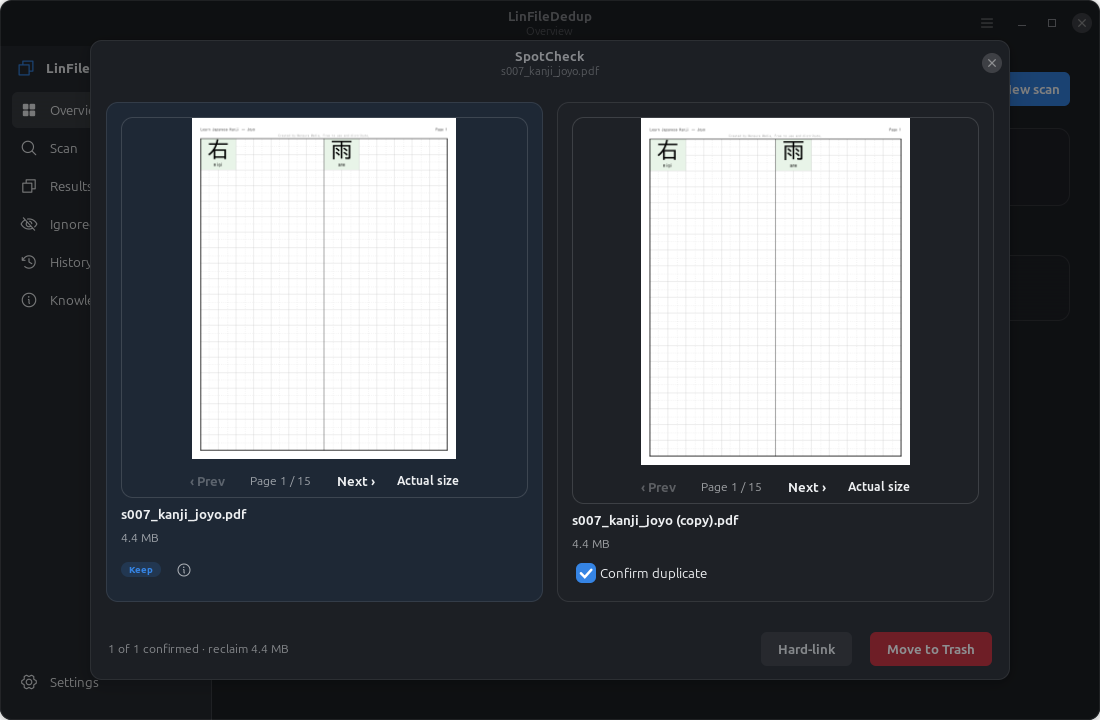This screenshot has height=720, width=1100.
Task: Click the info icon next to Keep
Action: click(184, 570)
